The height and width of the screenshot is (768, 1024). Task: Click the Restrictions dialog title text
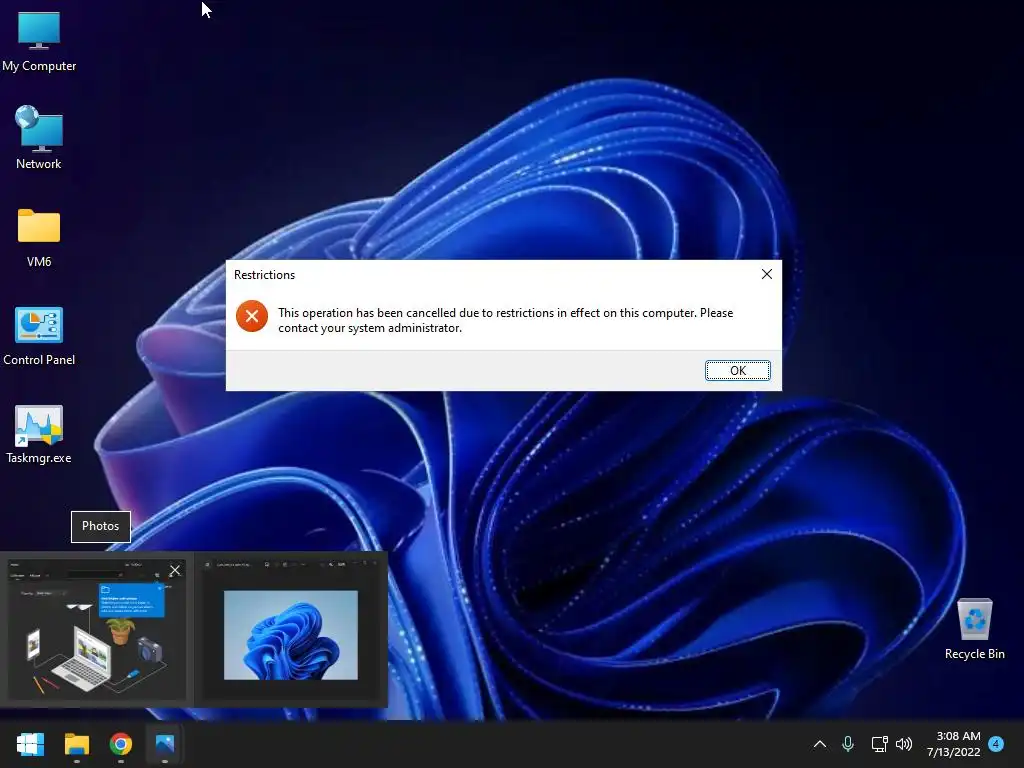[x=264, y=275]
